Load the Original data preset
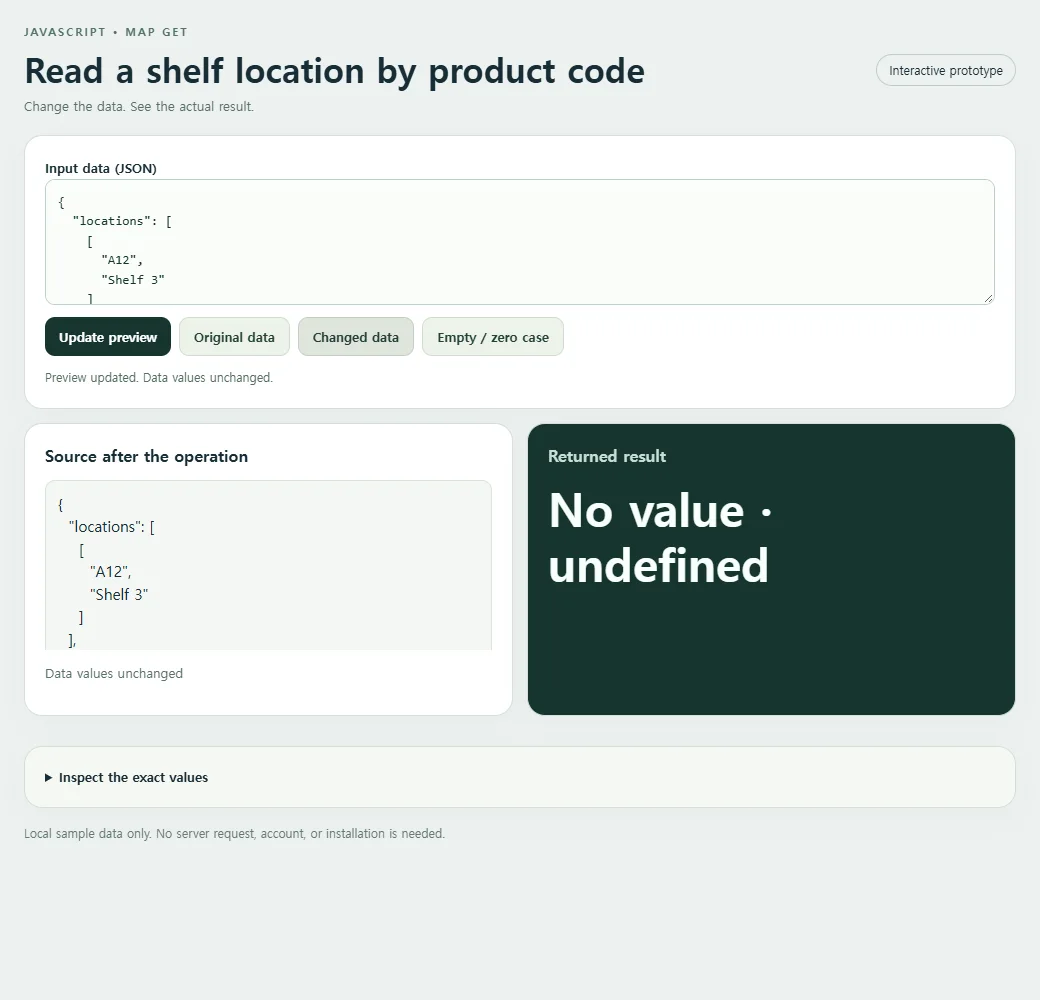 (234, 337)
